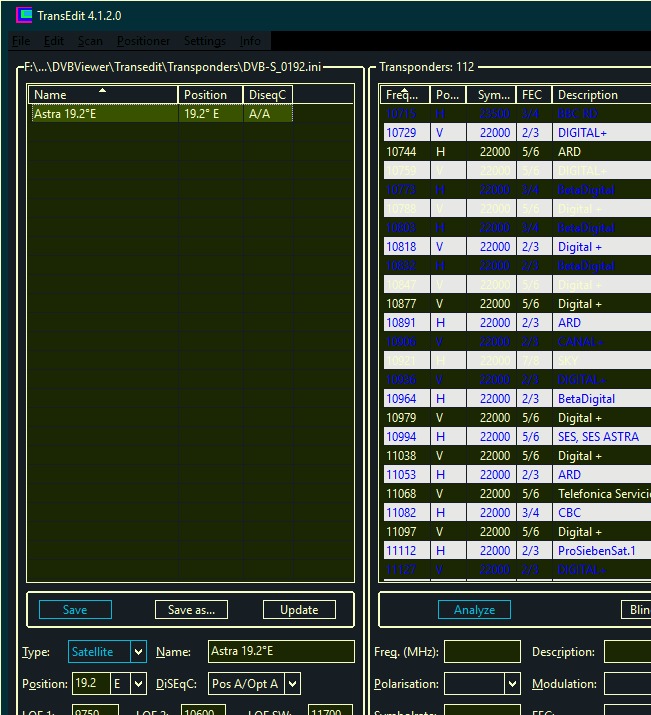Screen dimensions: 651x715
Task: Click the Freq. (MHz) input field
Action: [482, 652]
